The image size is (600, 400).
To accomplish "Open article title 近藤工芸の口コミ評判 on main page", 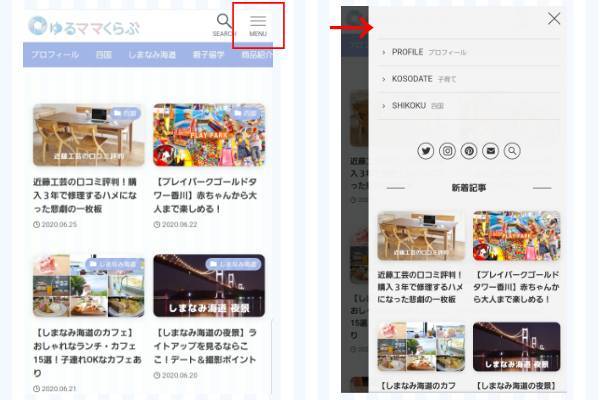I will click(85, 195).
